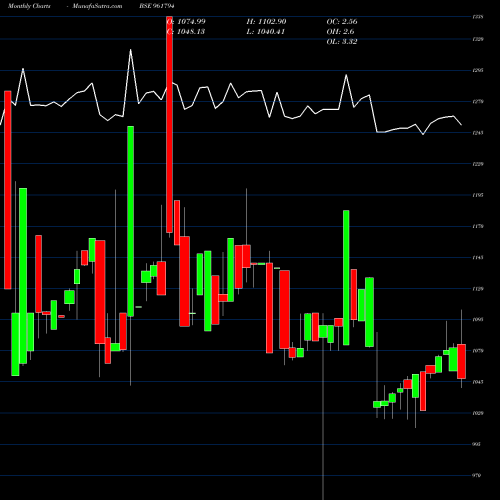Screen dimensions: 500x500
Task: Click the close price value 1048.13
Action: [191, 32]
